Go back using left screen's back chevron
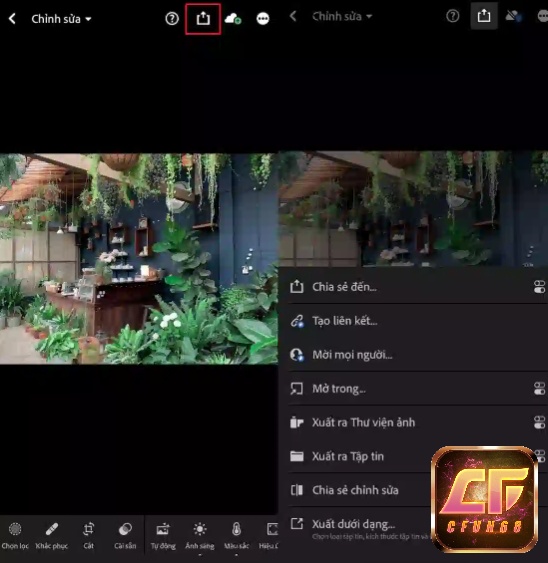This screenshot has height=563, width=548. coord(12,19)
